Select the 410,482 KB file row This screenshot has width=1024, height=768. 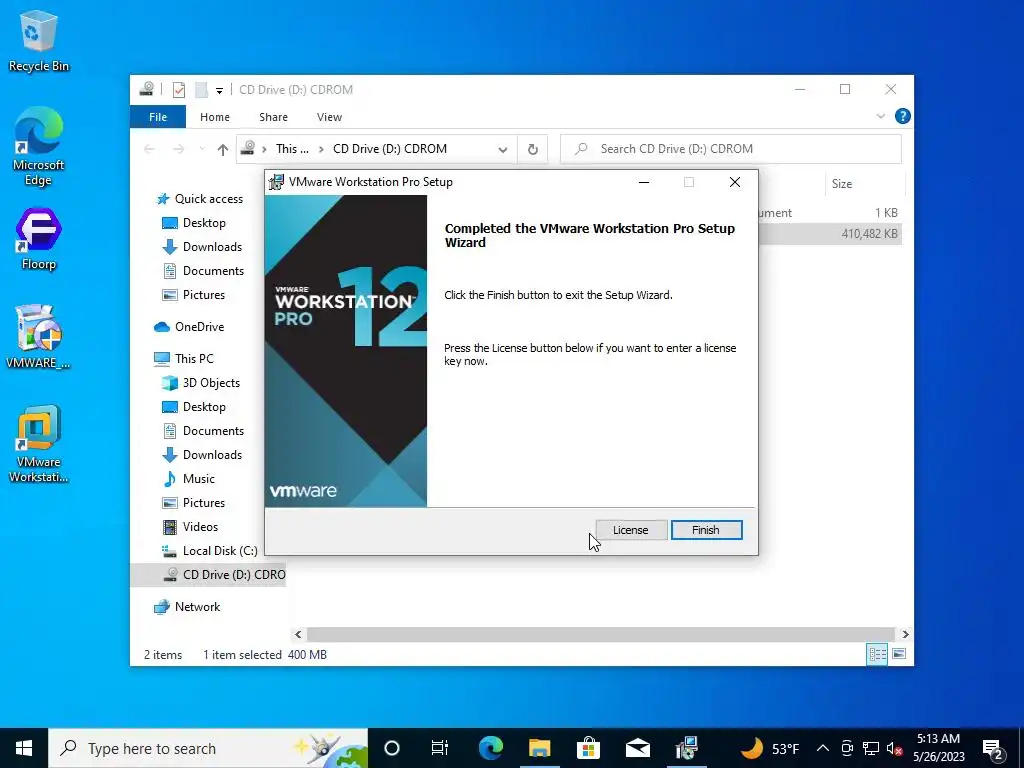tap(830, 234)
